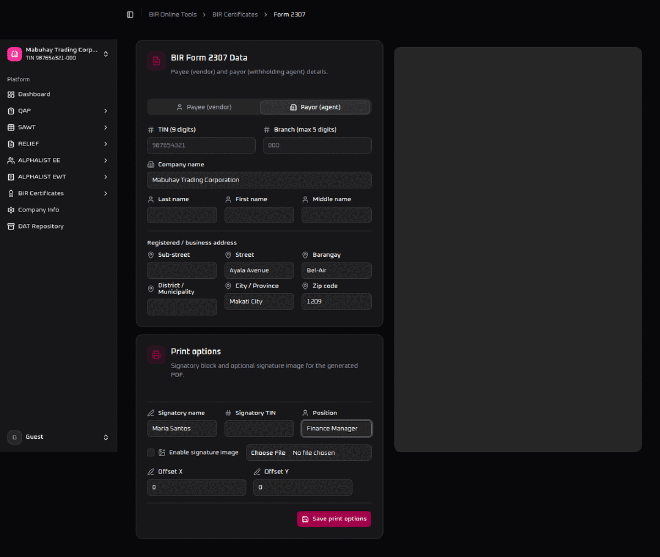This screenshot has width=660, height=557.
Task: Toggle the sidebar panel icon
Action: pyautogui.click(x=130, y=15)
